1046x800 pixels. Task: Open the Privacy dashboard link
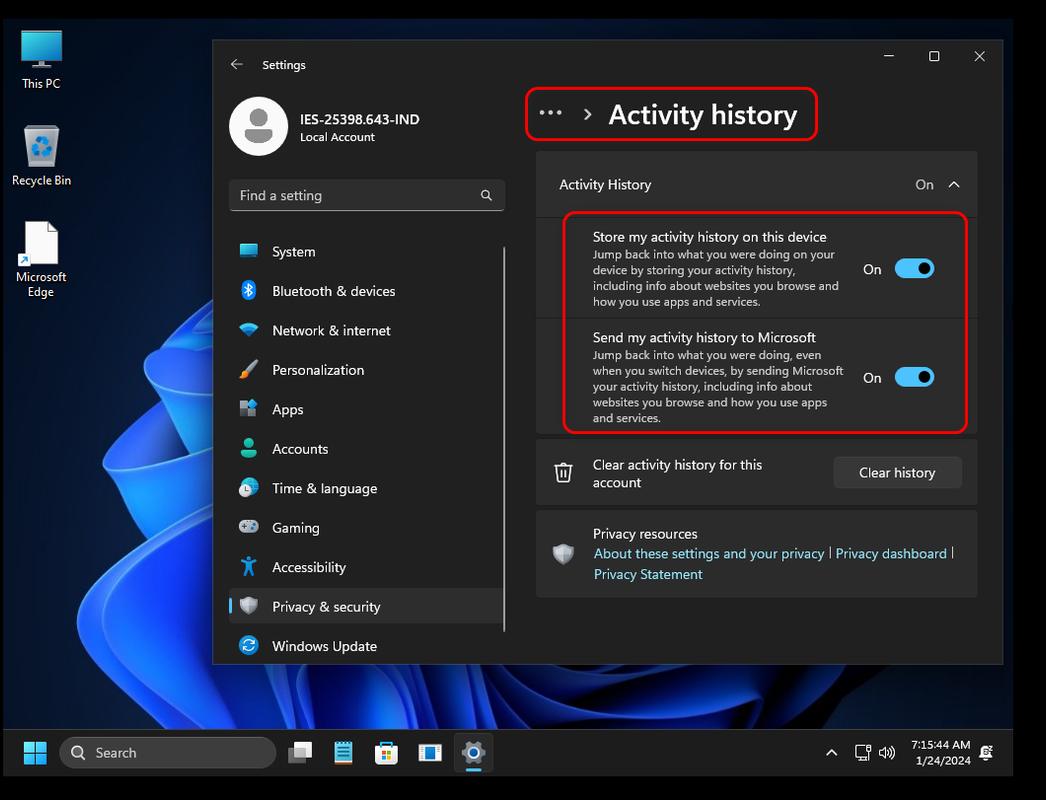(891, 554)
